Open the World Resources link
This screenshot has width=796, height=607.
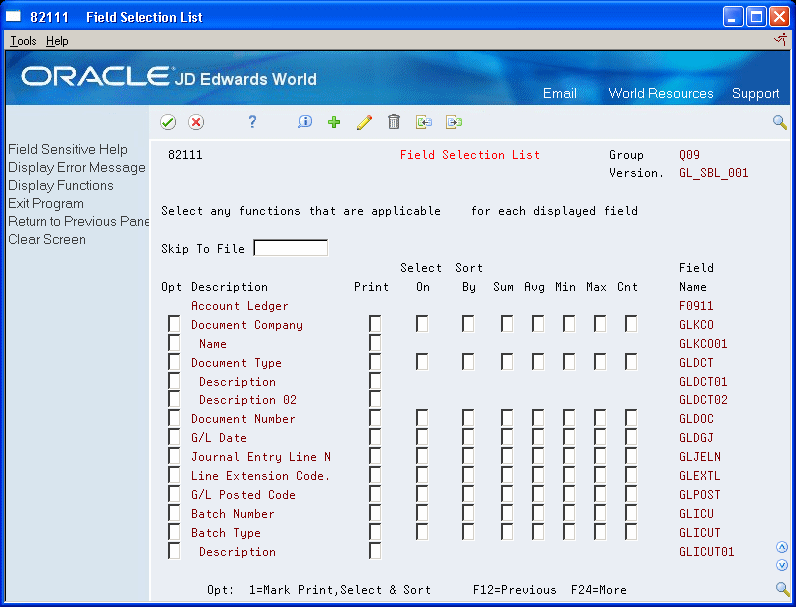point(660,93)
